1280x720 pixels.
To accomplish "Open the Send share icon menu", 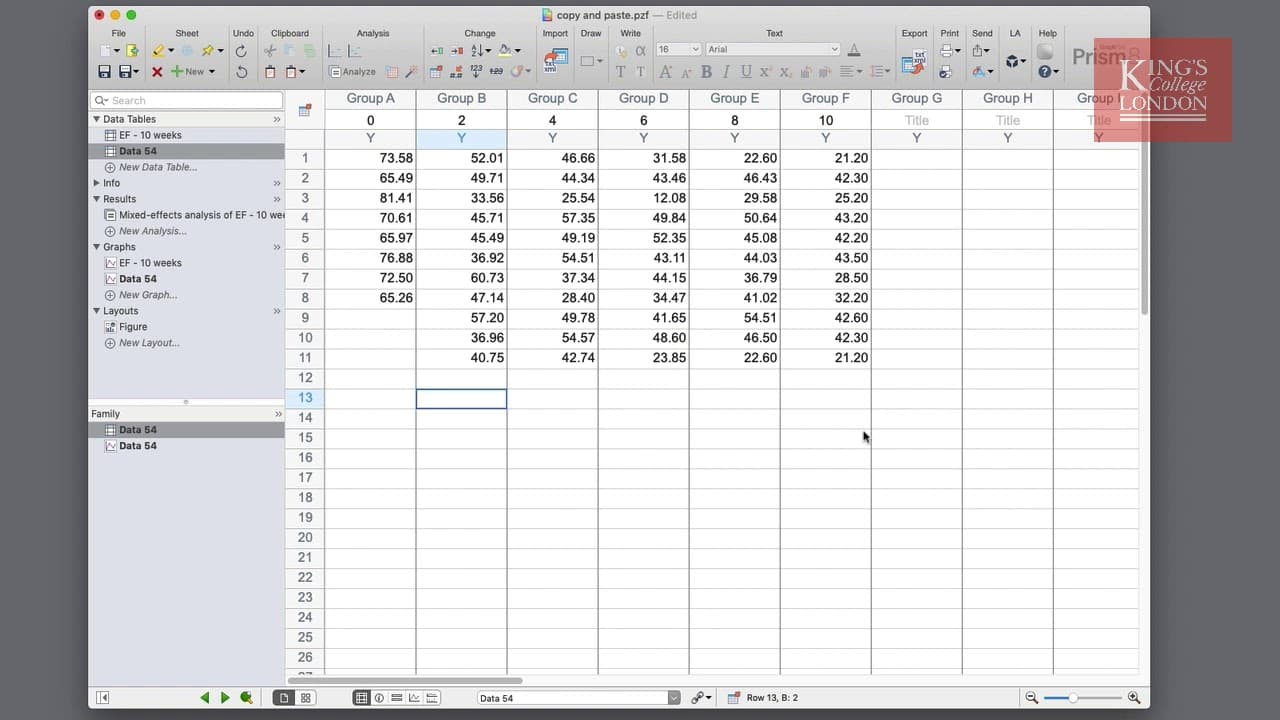I will 982,50.
